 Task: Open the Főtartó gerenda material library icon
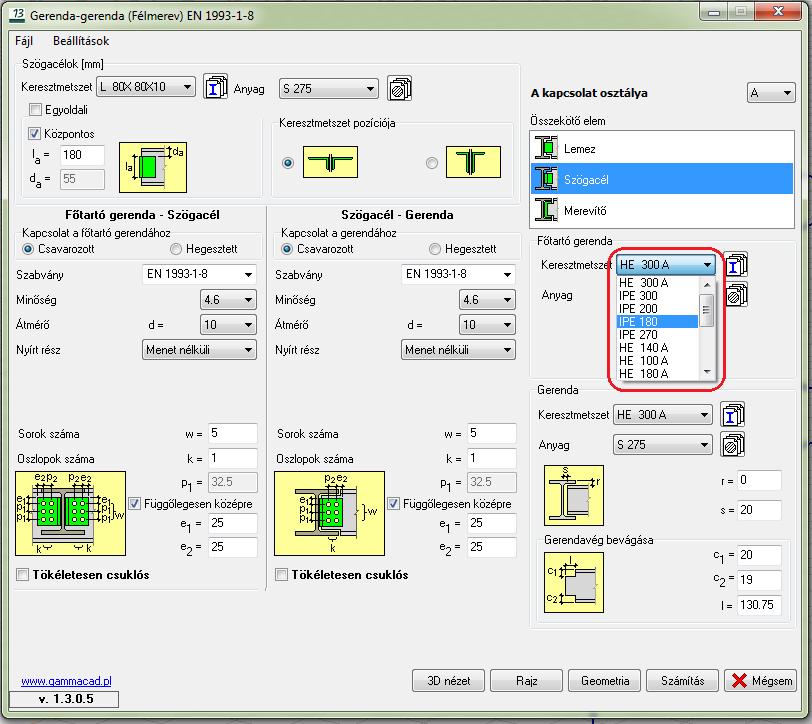coord(736,295)
